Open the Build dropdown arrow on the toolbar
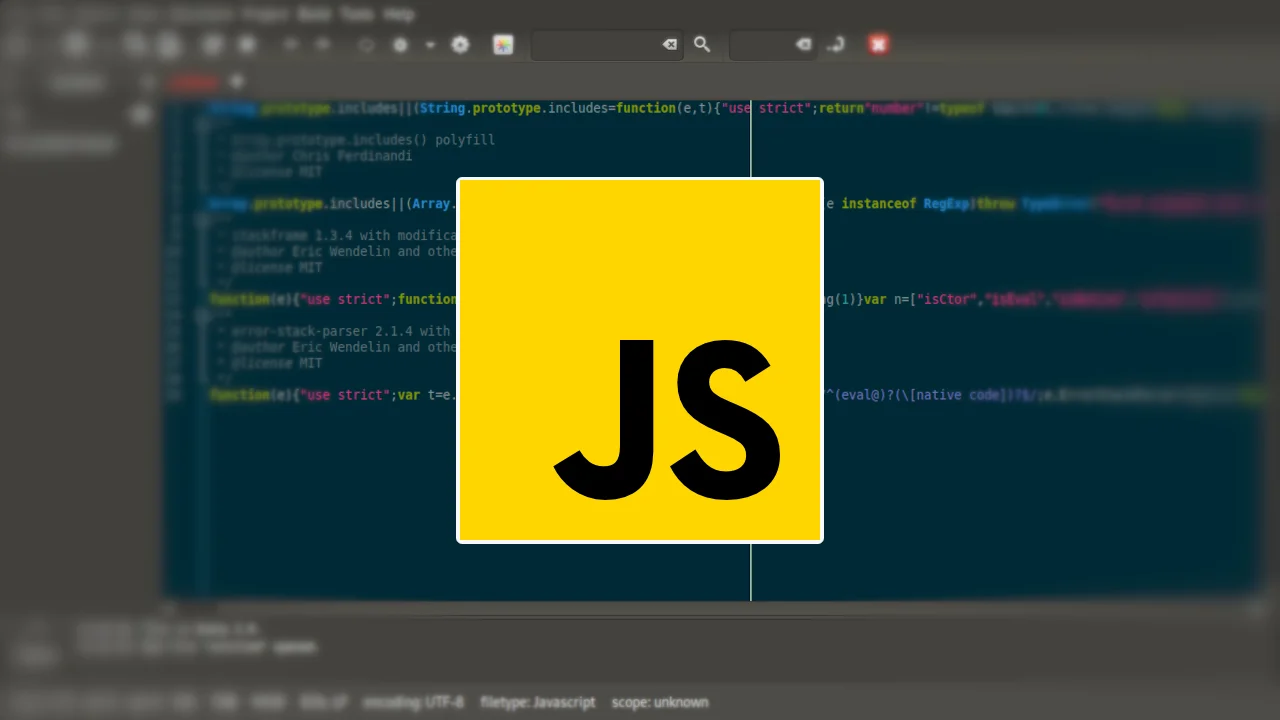 pyautogui.click(x=430, y=44)
